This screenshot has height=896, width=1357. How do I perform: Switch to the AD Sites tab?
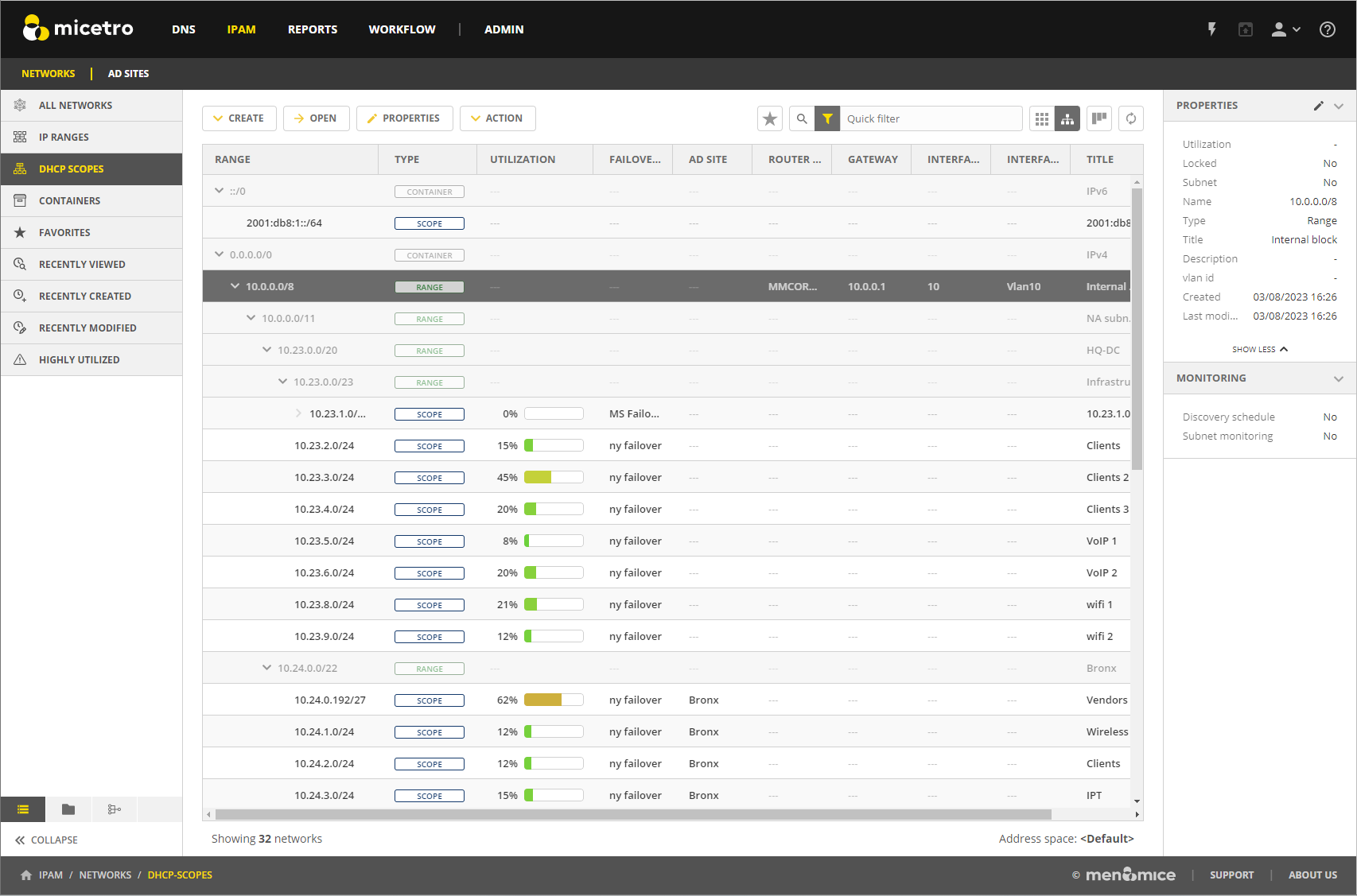(x=128, y=73)
